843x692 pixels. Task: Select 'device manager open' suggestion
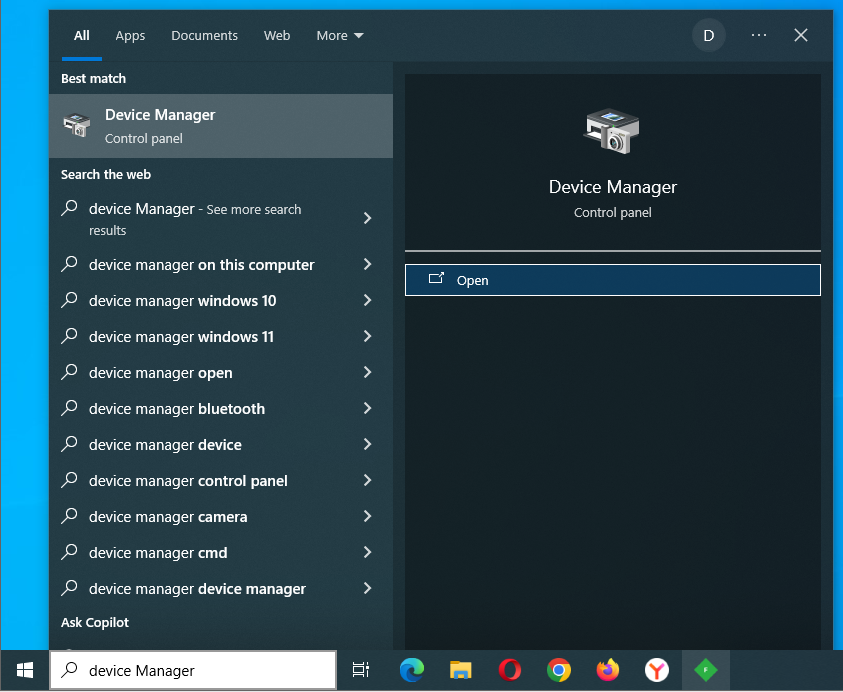click(x=220, y=373)
